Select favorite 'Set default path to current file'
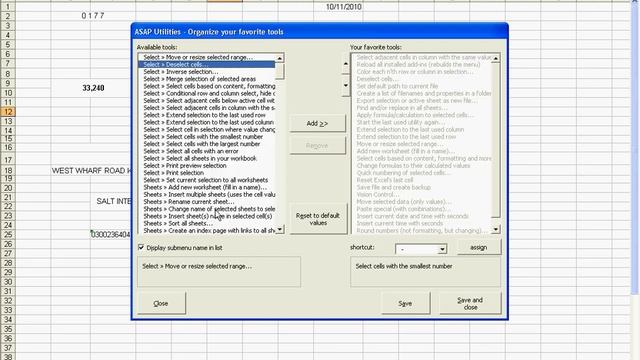640x360 pixels. pos(422,86)
